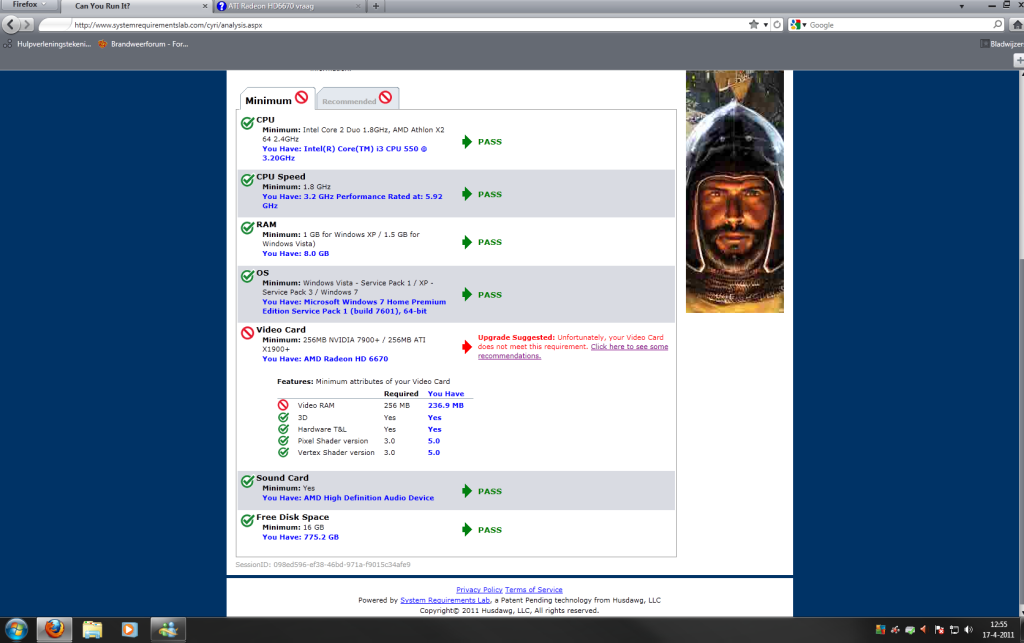The image size is (1024, 643).
Task: Open the Hulpverleningstekeni... bookmark
Action: (x=48, y=44)
